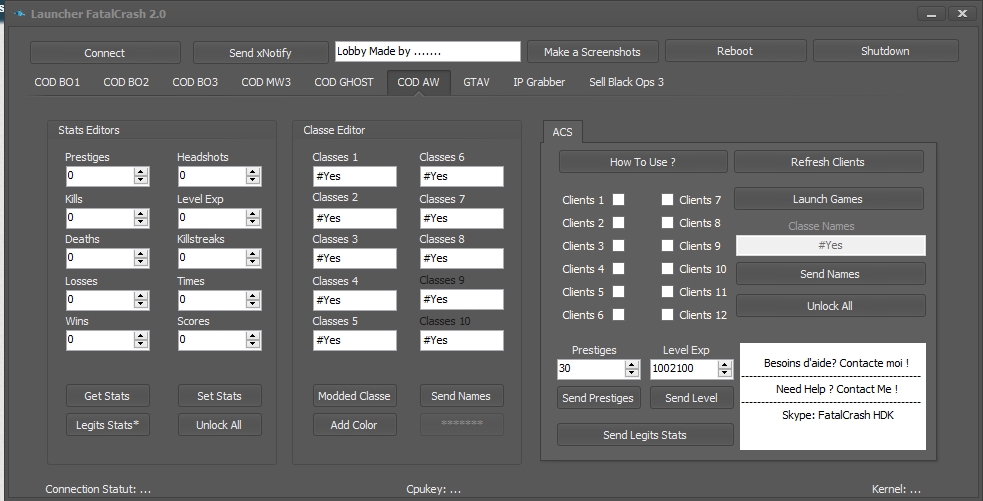Decrease the Deaths spinner value
The width and height of the screenshot is (983, 501).
[x=141, y=263]
